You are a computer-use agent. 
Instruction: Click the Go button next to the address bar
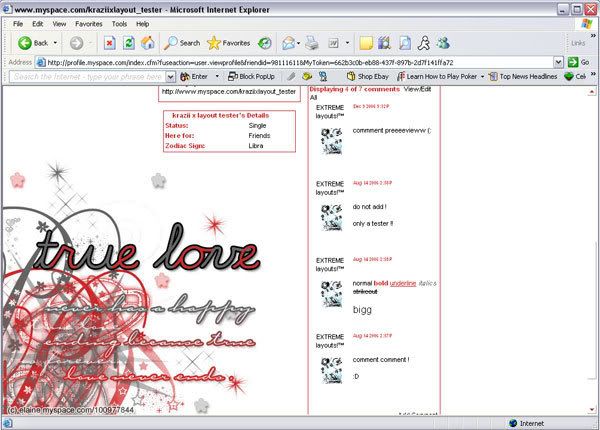pyautogui.click(x=579, y=62)
